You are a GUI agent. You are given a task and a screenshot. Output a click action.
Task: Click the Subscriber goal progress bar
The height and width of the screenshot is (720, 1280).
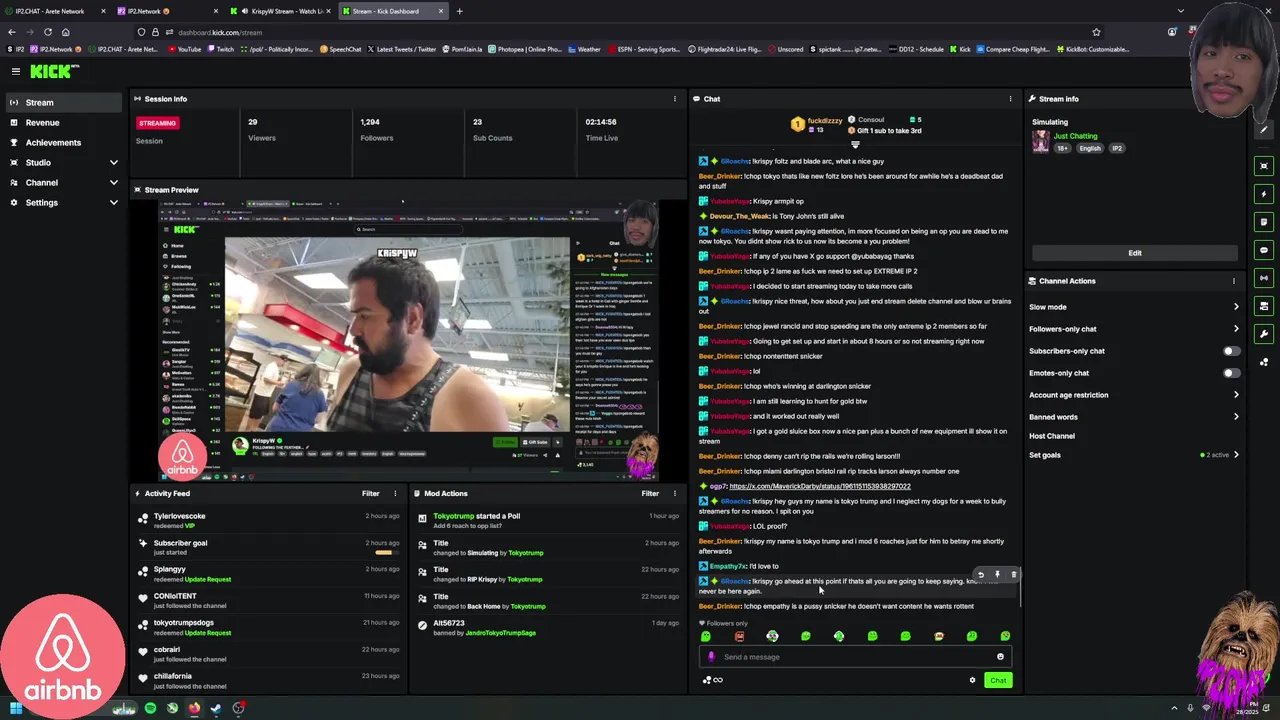coord(384,552)
